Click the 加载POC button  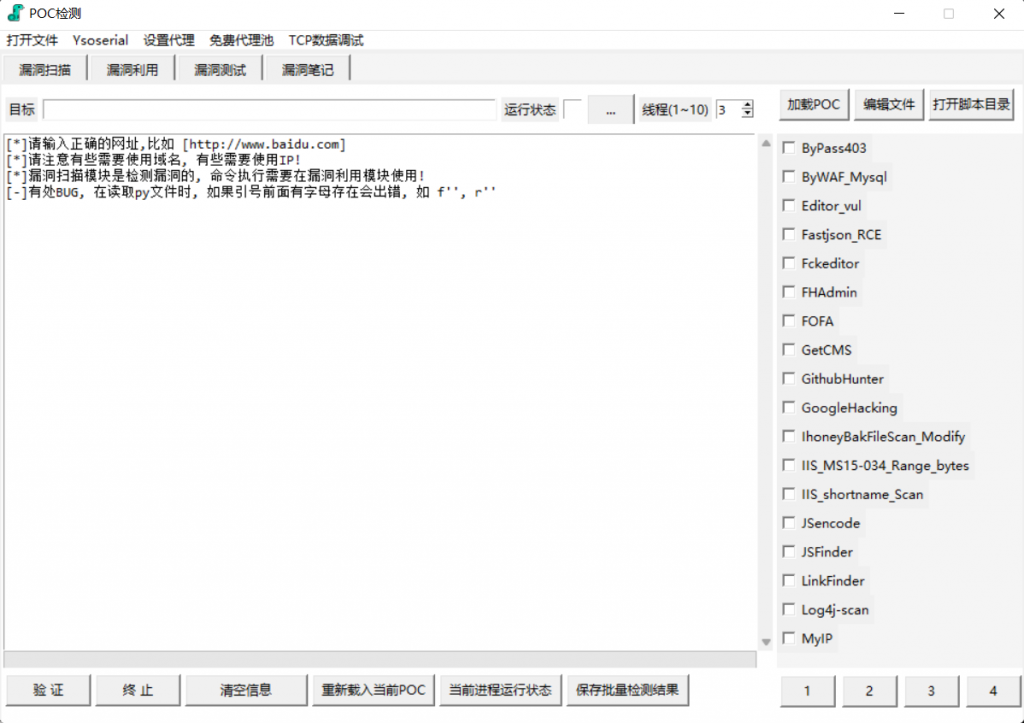814,103
